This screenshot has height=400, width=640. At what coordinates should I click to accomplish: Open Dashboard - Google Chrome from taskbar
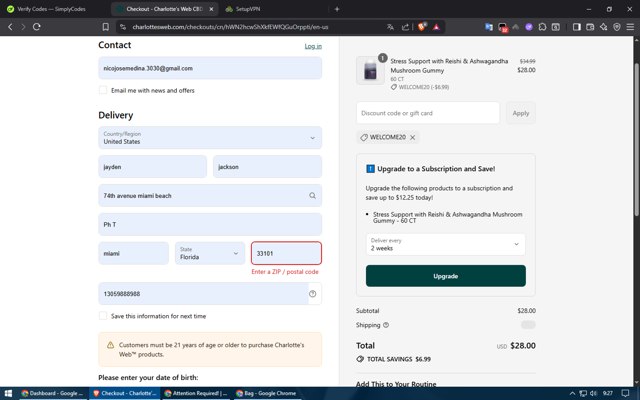pos(52,393)
